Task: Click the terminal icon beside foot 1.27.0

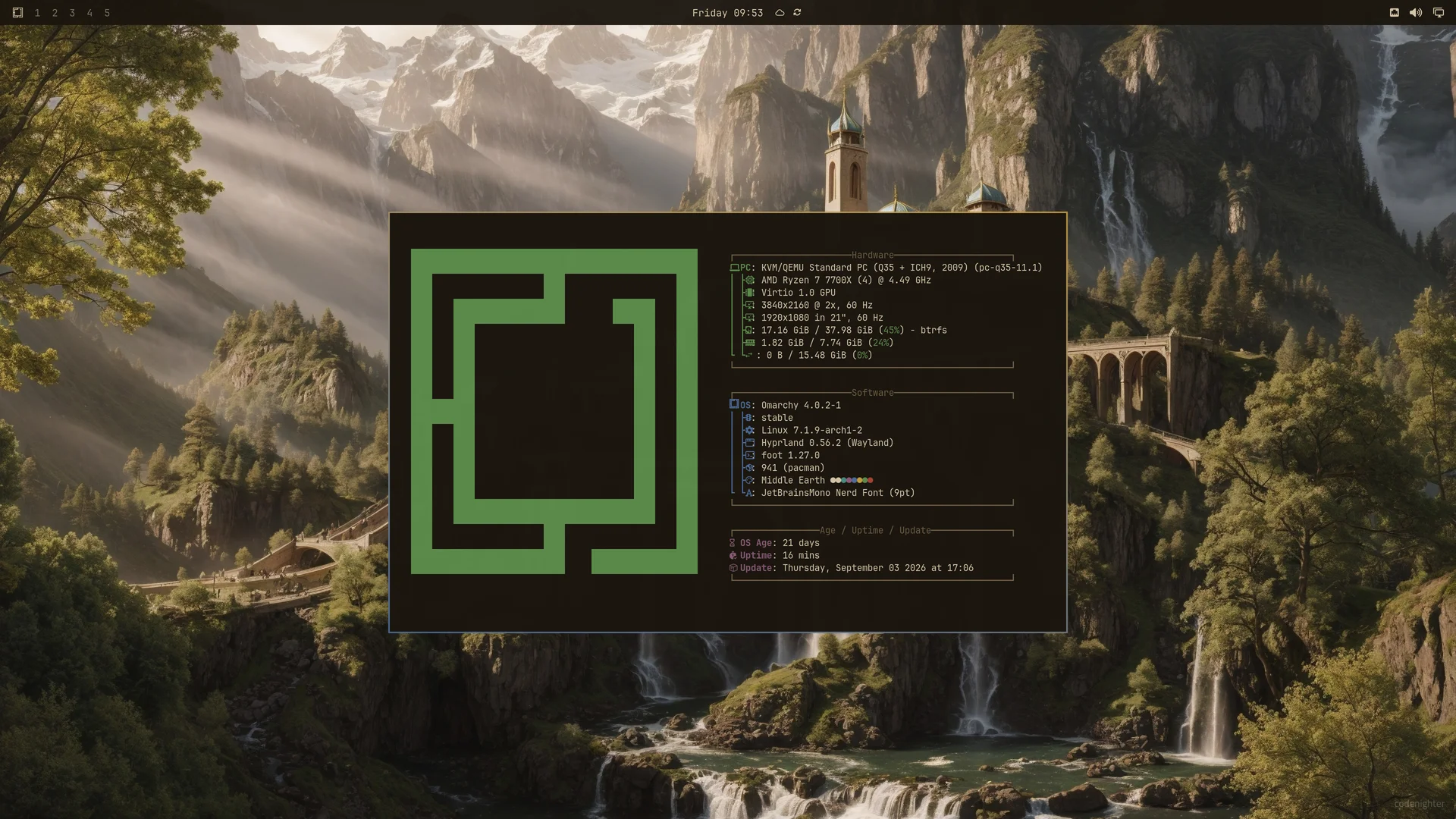Action: click(750, 455)
